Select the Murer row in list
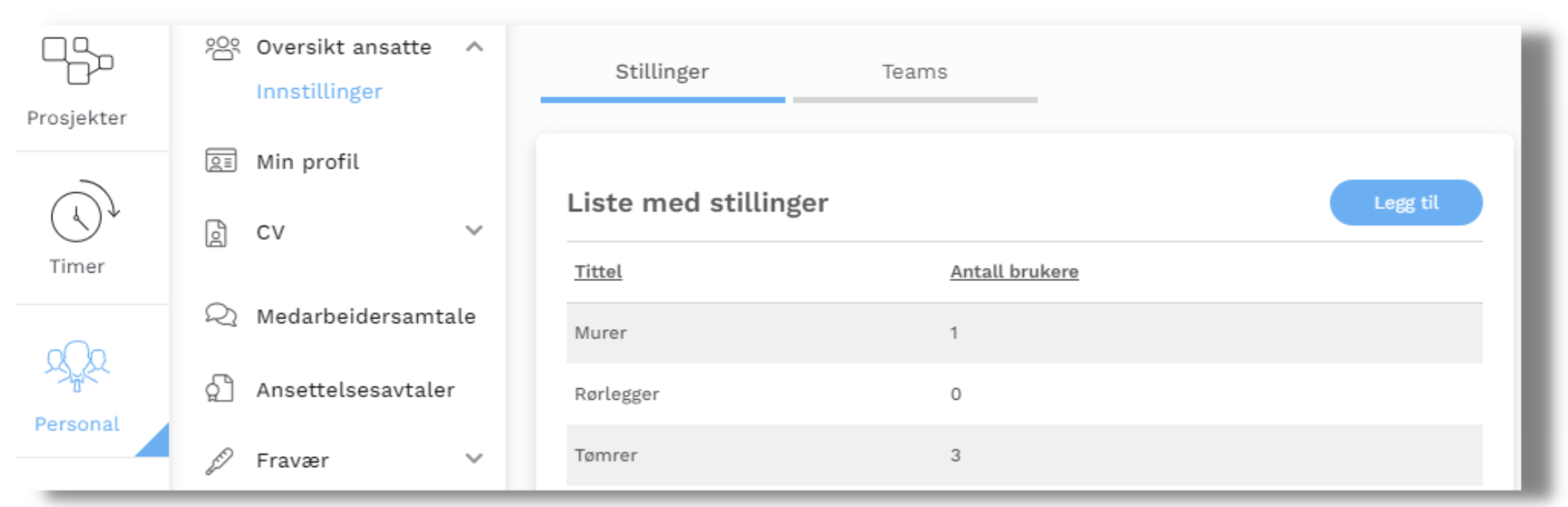1568x507 pixels. [x=601, y=332]
